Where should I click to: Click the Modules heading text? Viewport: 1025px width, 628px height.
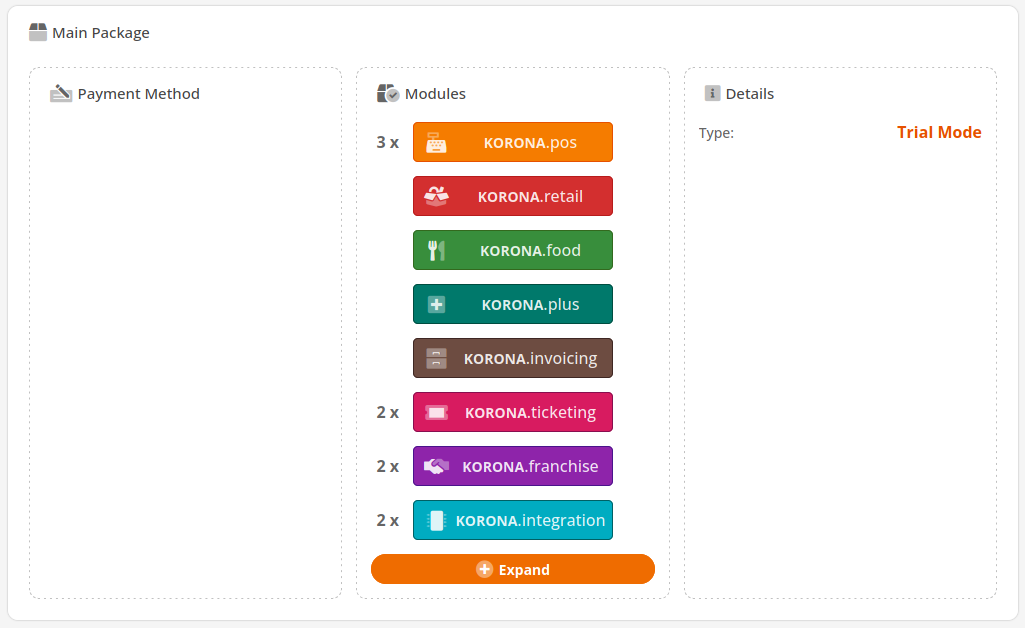point(435,93)
